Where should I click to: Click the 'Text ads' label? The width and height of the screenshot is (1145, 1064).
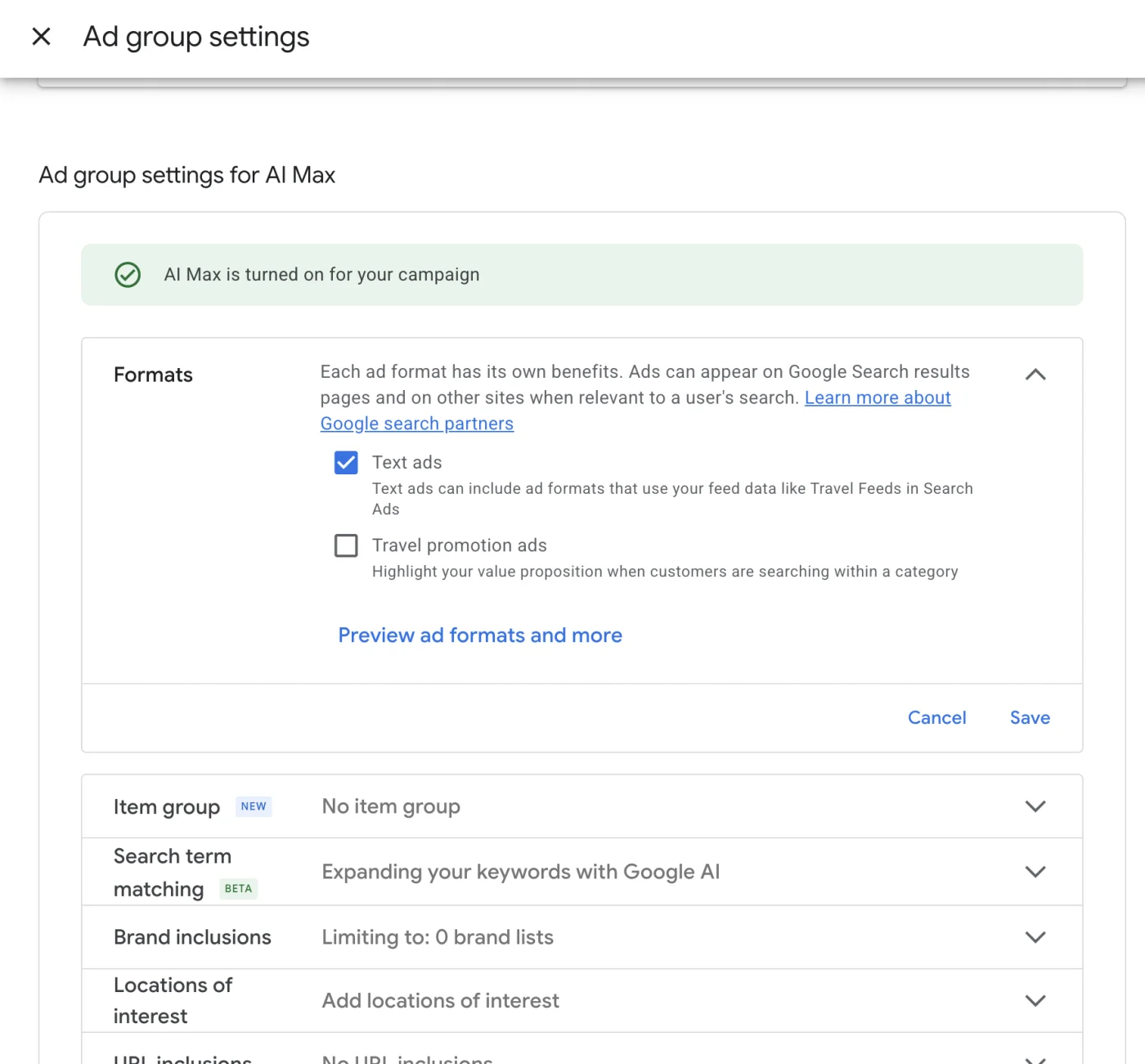pyautogui.click(x=406, y=463)
